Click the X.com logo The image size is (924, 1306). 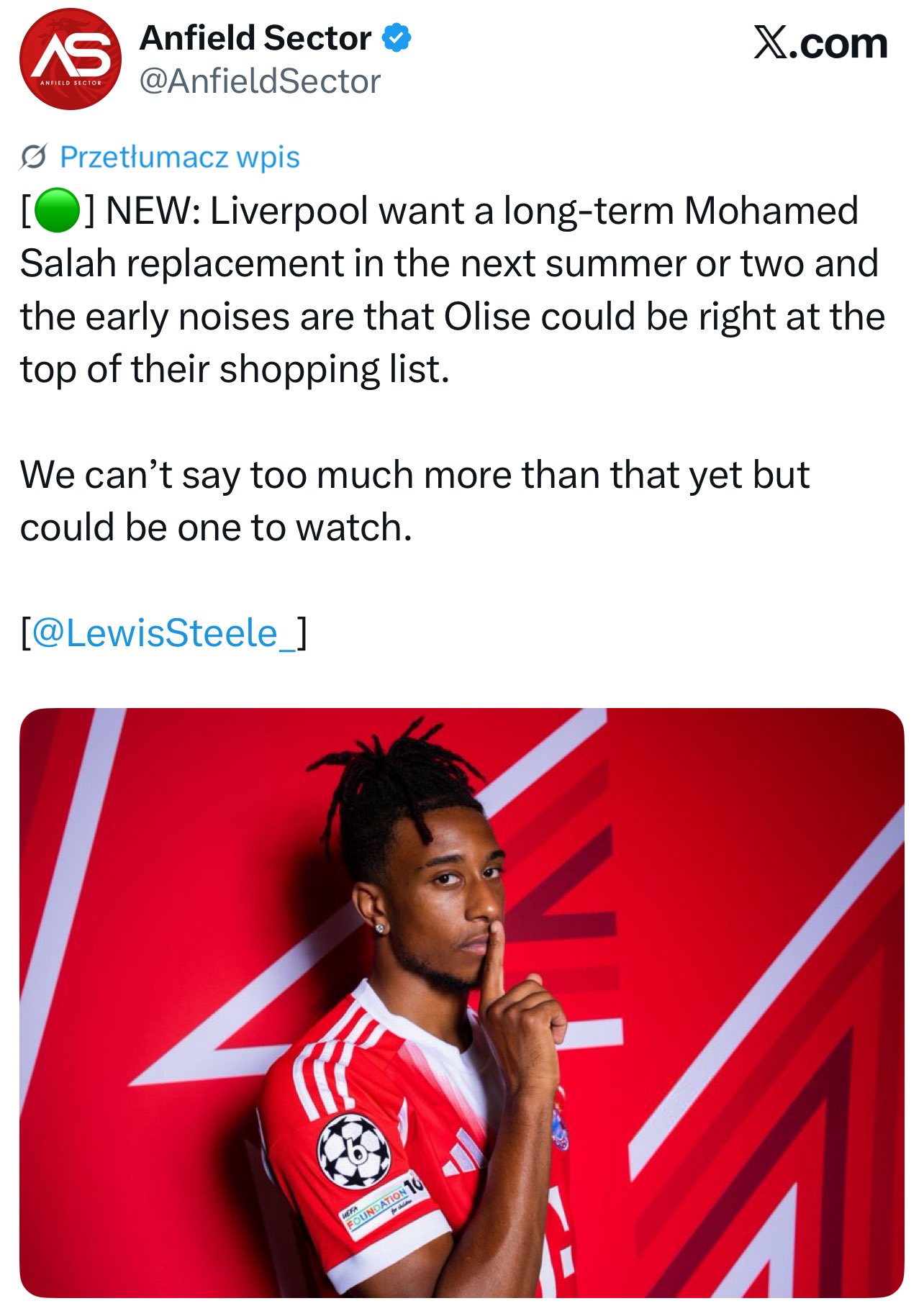pyautogui.click(x=820, y=43)
